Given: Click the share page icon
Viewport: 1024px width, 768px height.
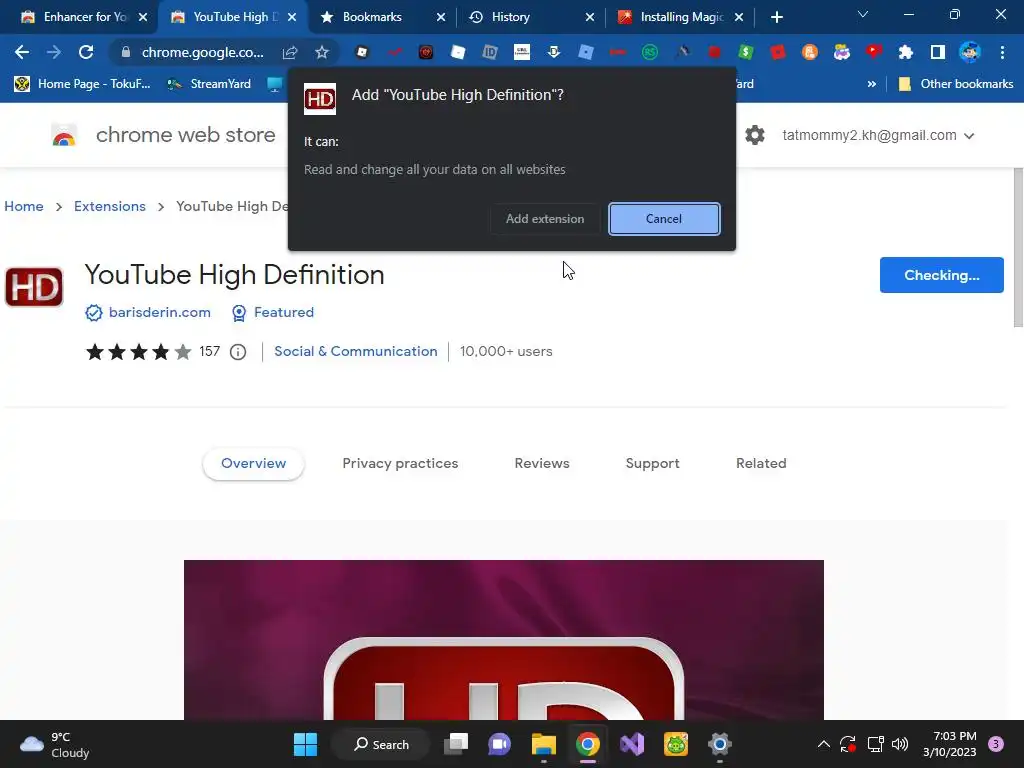Looking at the screenshot, I should pyautogui.click(x=290, y=52).
